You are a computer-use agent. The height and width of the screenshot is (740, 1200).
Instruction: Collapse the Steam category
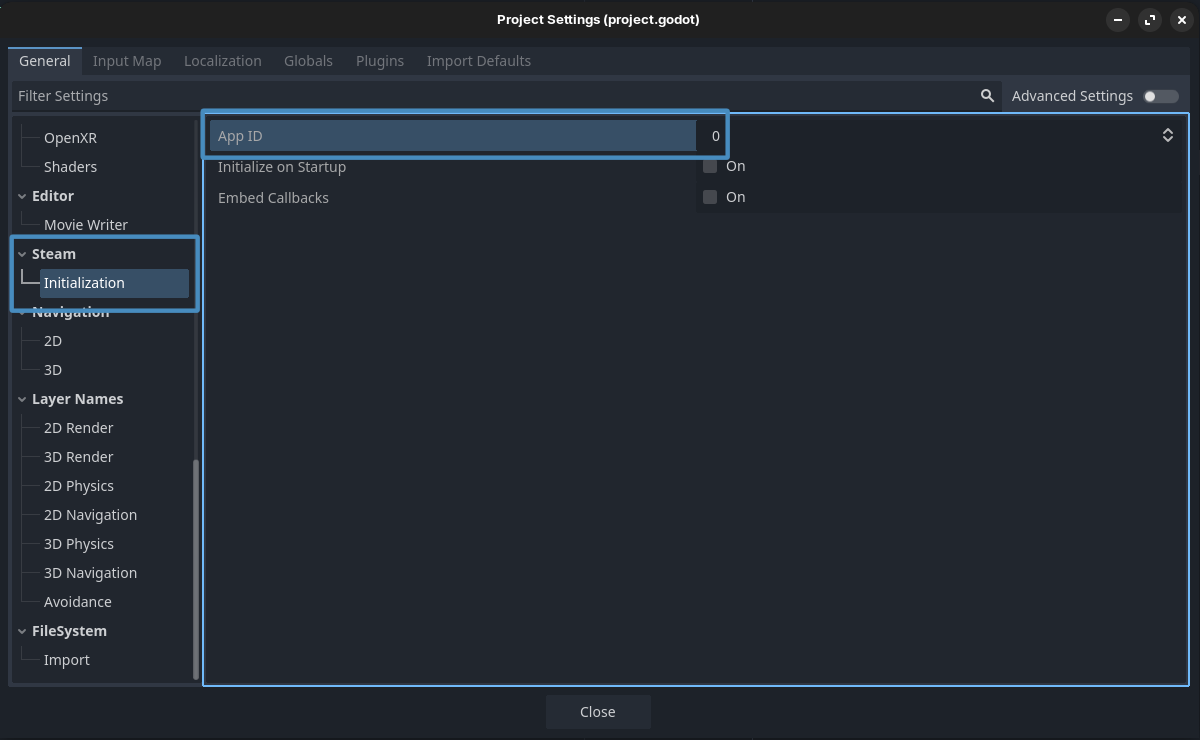(22, 254)
